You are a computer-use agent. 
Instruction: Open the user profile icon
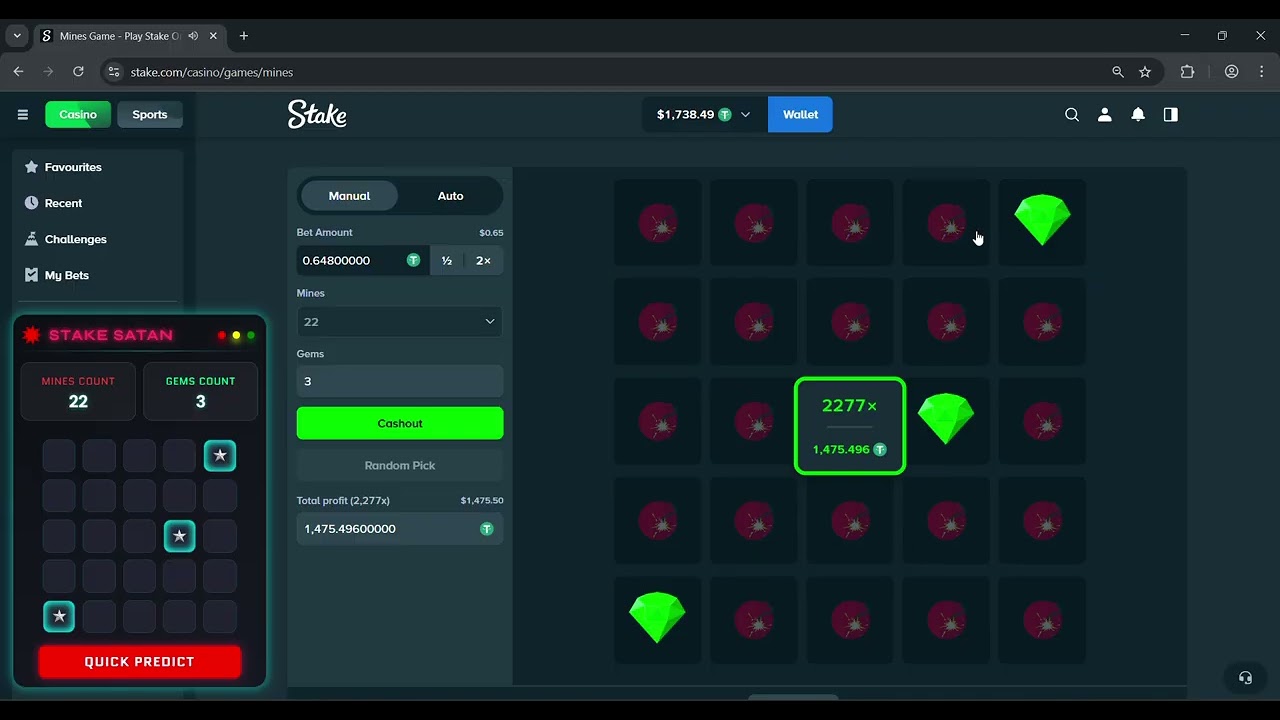tap(1105, 114)
